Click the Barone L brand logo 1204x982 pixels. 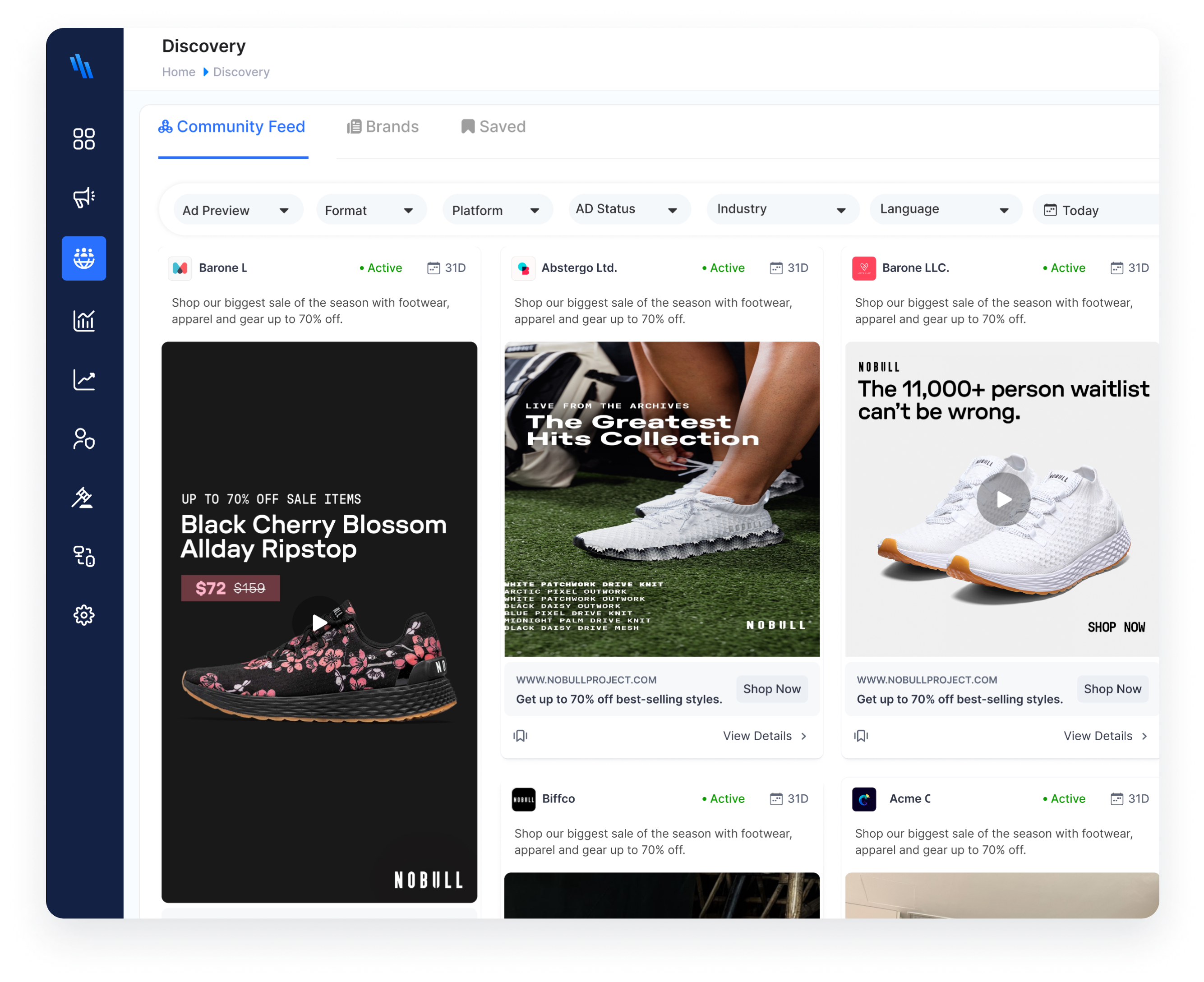(x=180, y=269)
